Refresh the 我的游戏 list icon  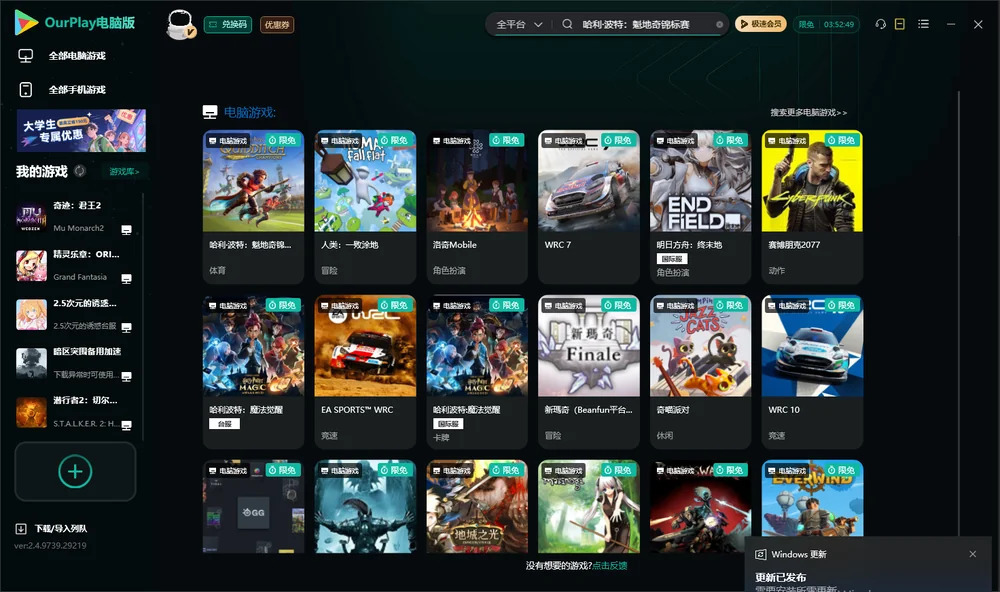(80, 171)
